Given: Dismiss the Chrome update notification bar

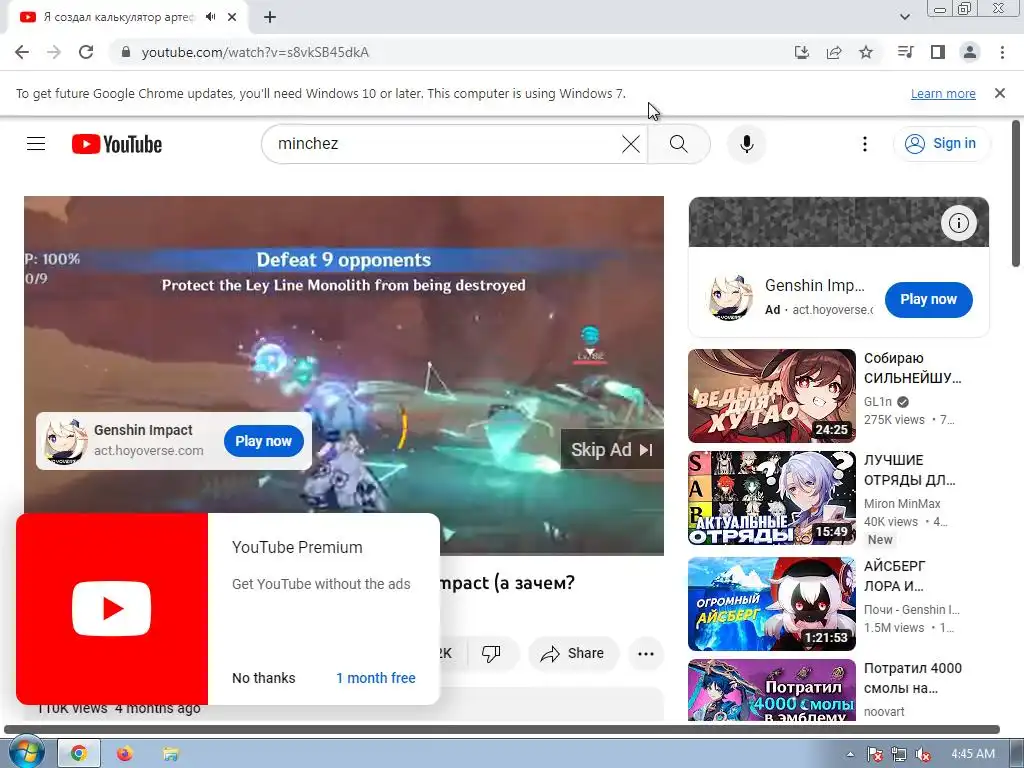Looking at the screenshot, I should coord(1000,93).
